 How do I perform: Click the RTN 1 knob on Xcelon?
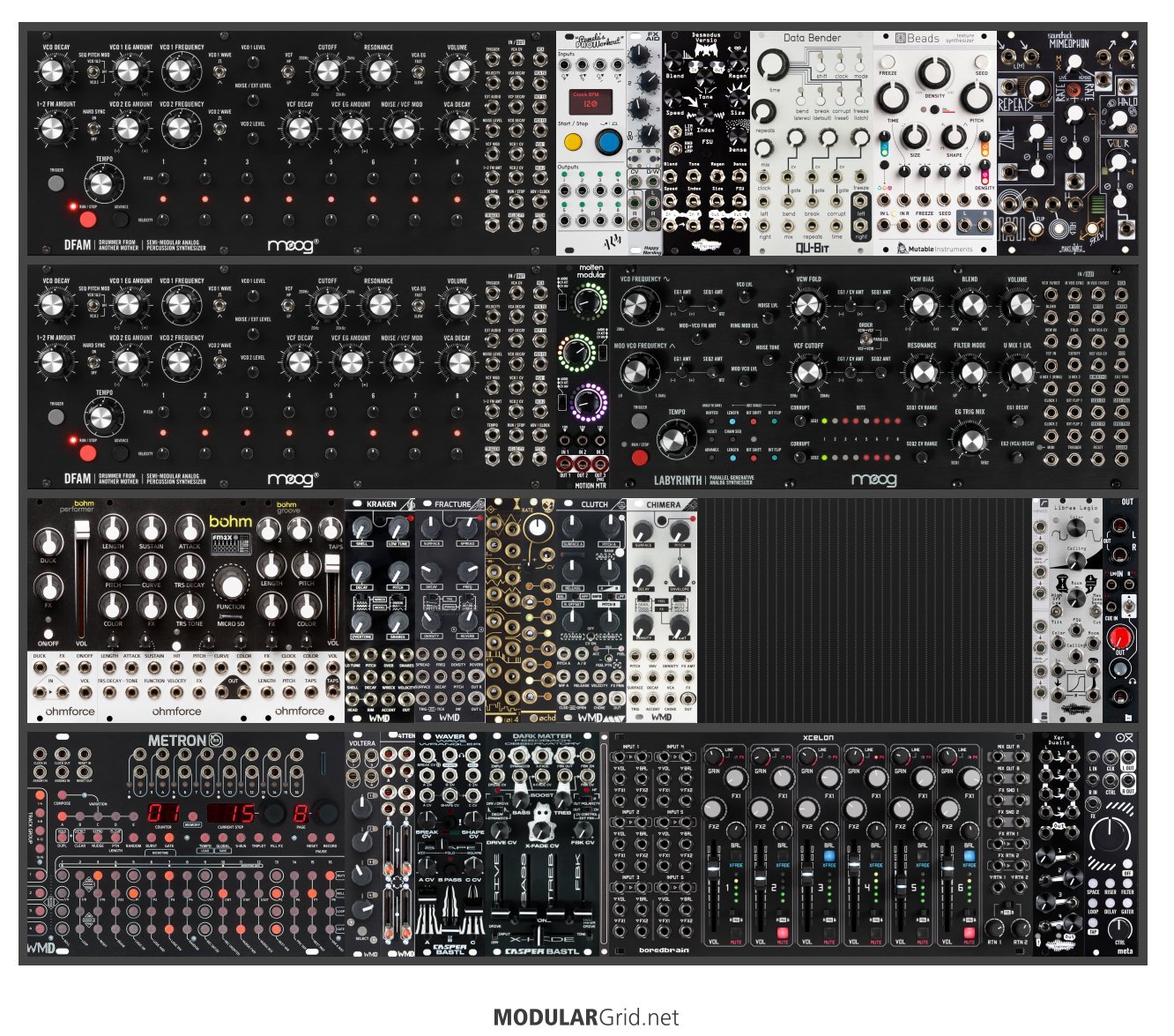click(994, 928)
